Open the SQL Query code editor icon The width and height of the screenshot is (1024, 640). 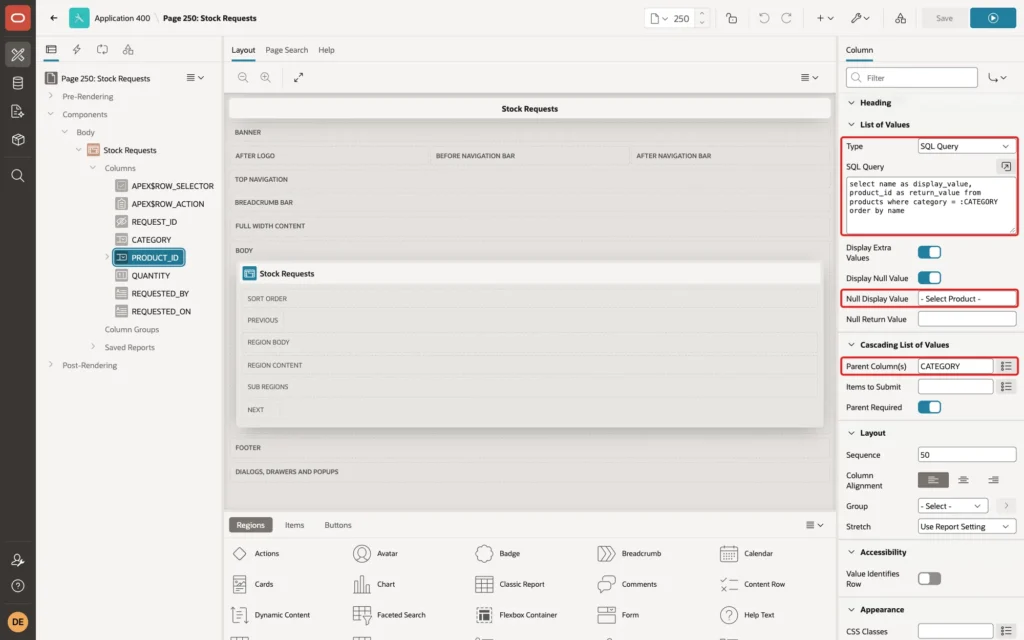click(x=1006, y=167)
